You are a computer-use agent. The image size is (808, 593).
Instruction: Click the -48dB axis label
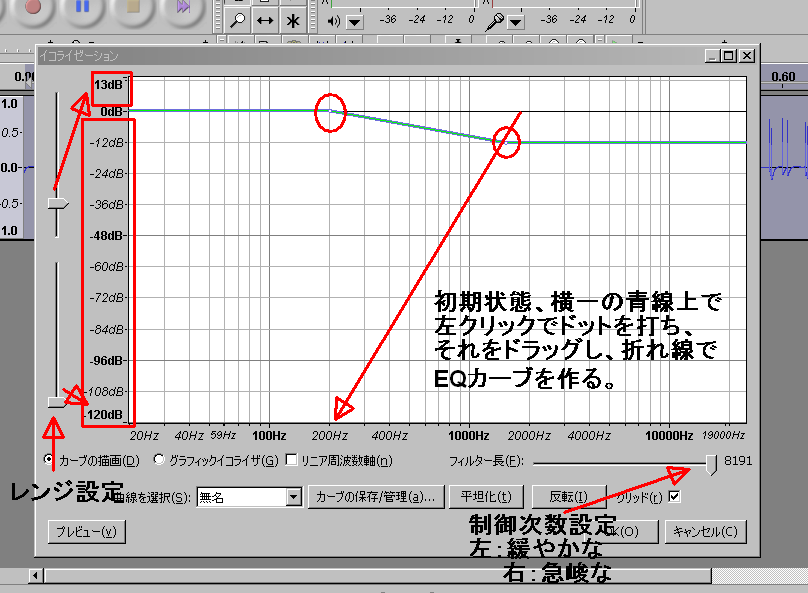tap(107, 235)
